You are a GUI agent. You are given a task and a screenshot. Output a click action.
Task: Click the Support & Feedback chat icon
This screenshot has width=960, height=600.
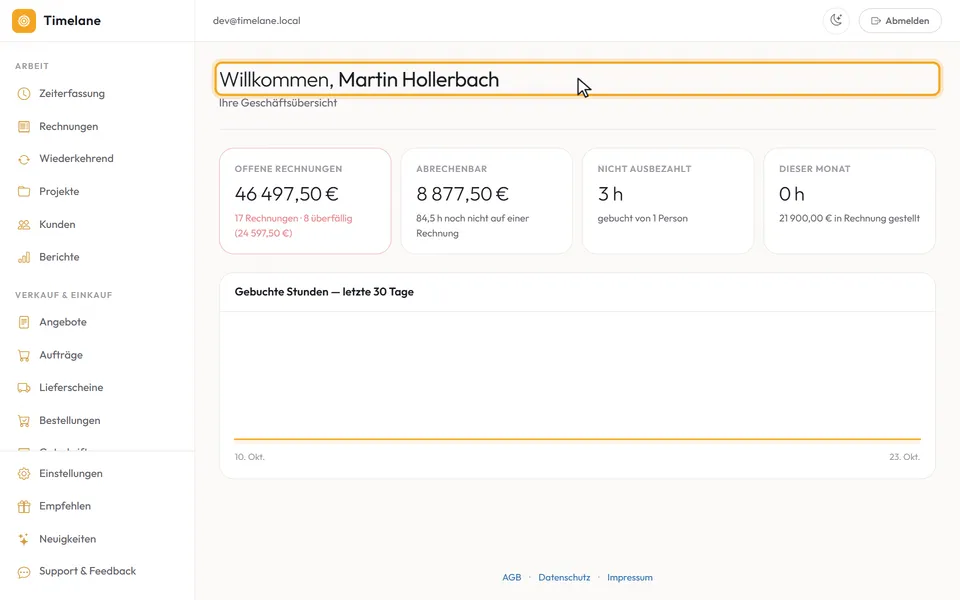[x=24, y=572]
